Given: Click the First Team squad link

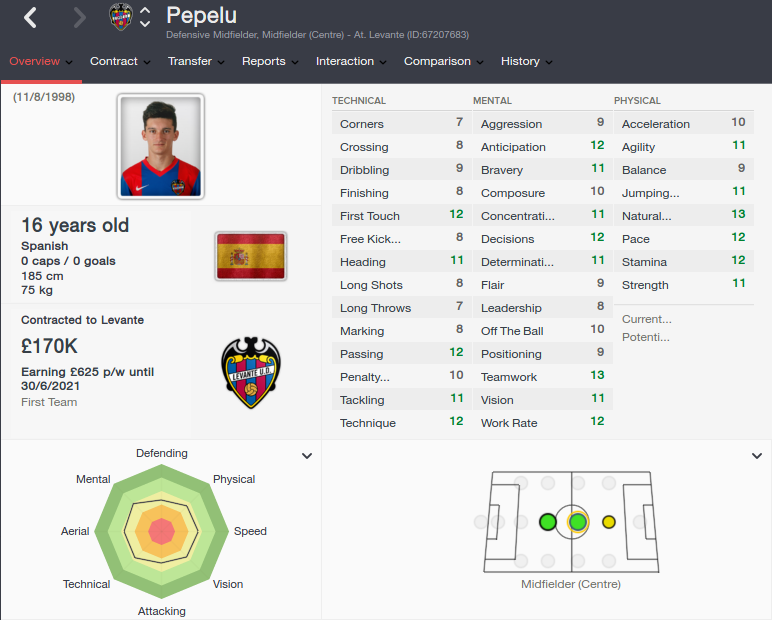Looking at the screenshot, I should click(49, 402).
